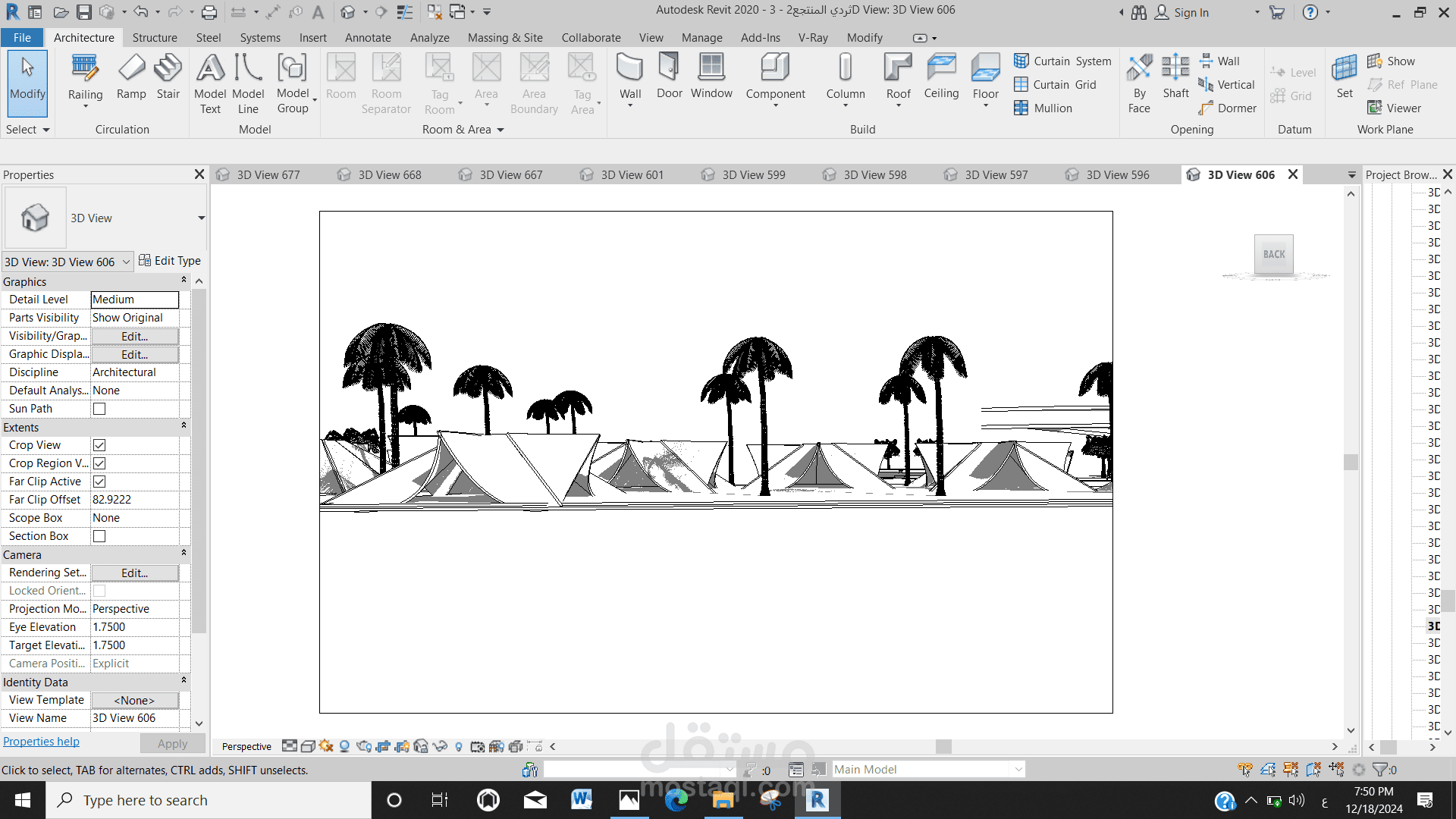Image resolution: width=1456 pixels, height=819 pixels.
Task: Click the Far Clip Offset value field
Action: click(135, 500)
